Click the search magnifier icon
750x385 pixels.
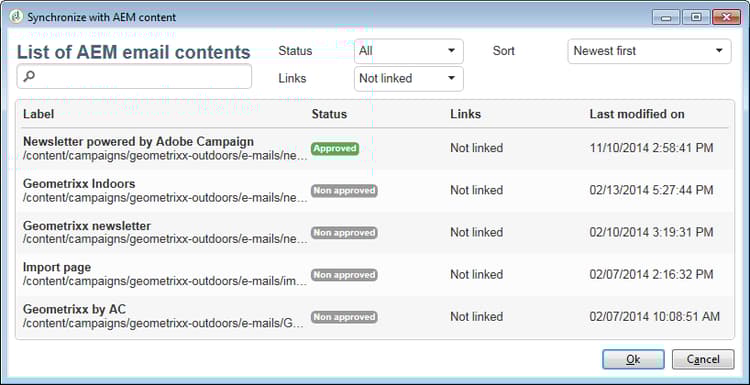[x=29, y=76]
